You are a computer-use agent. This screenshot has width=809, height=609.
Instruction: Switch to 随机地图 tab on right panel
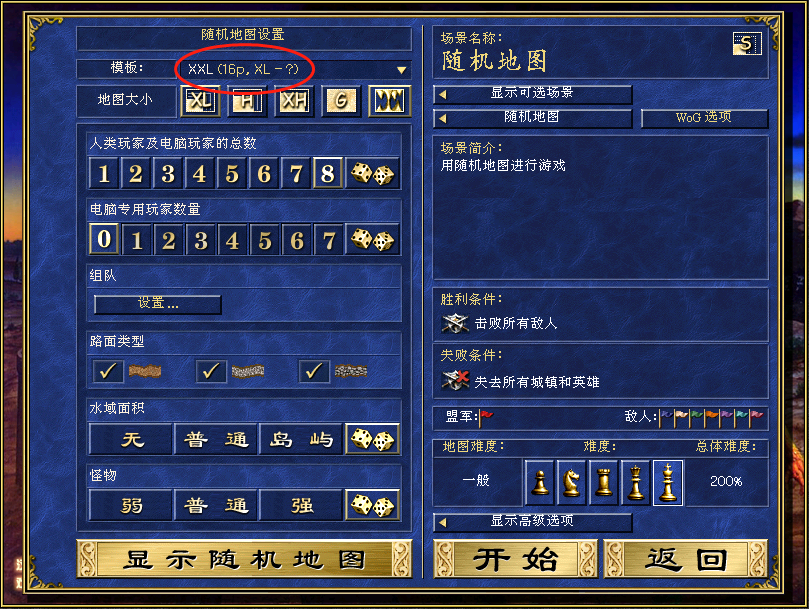532,118
